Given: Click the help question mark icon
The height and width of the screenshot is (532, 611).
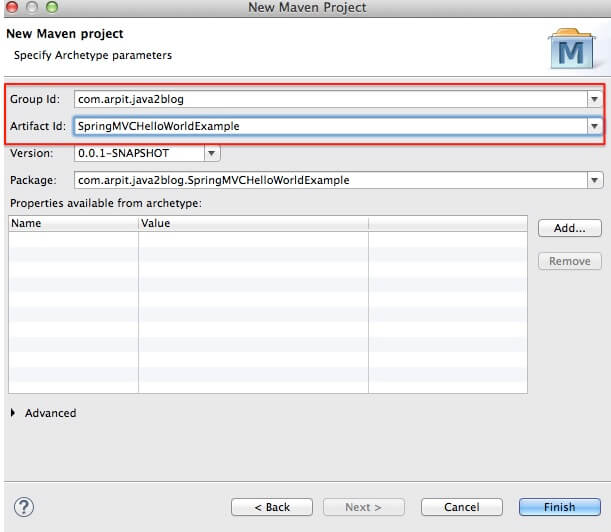Looking at the screenshot, I should pos(24,507).
